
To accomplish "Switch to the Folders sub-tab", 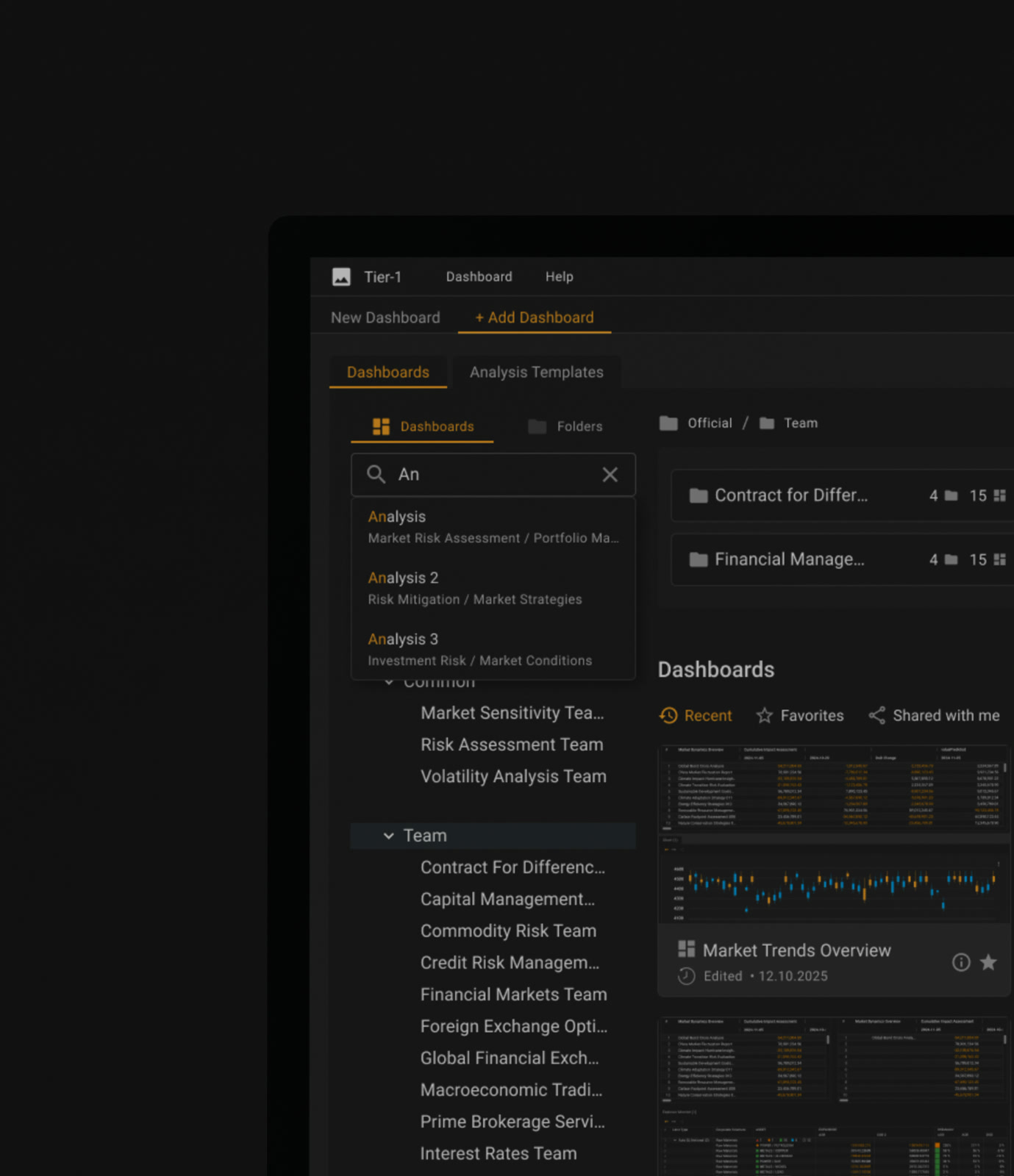I will (565, 426).
